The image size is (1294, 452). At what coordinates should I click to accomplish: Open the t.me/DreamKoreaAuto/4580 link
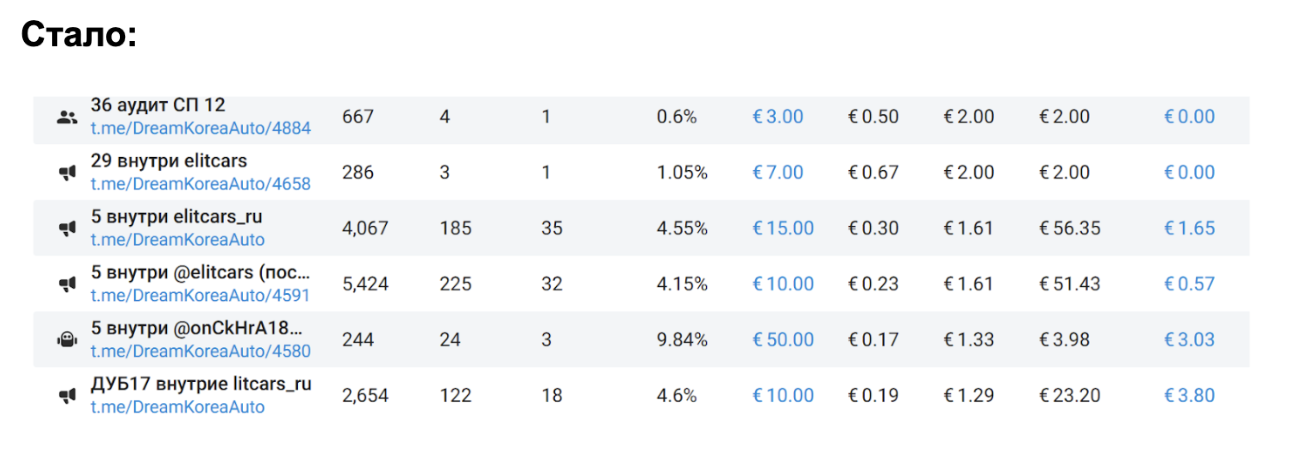200,351
